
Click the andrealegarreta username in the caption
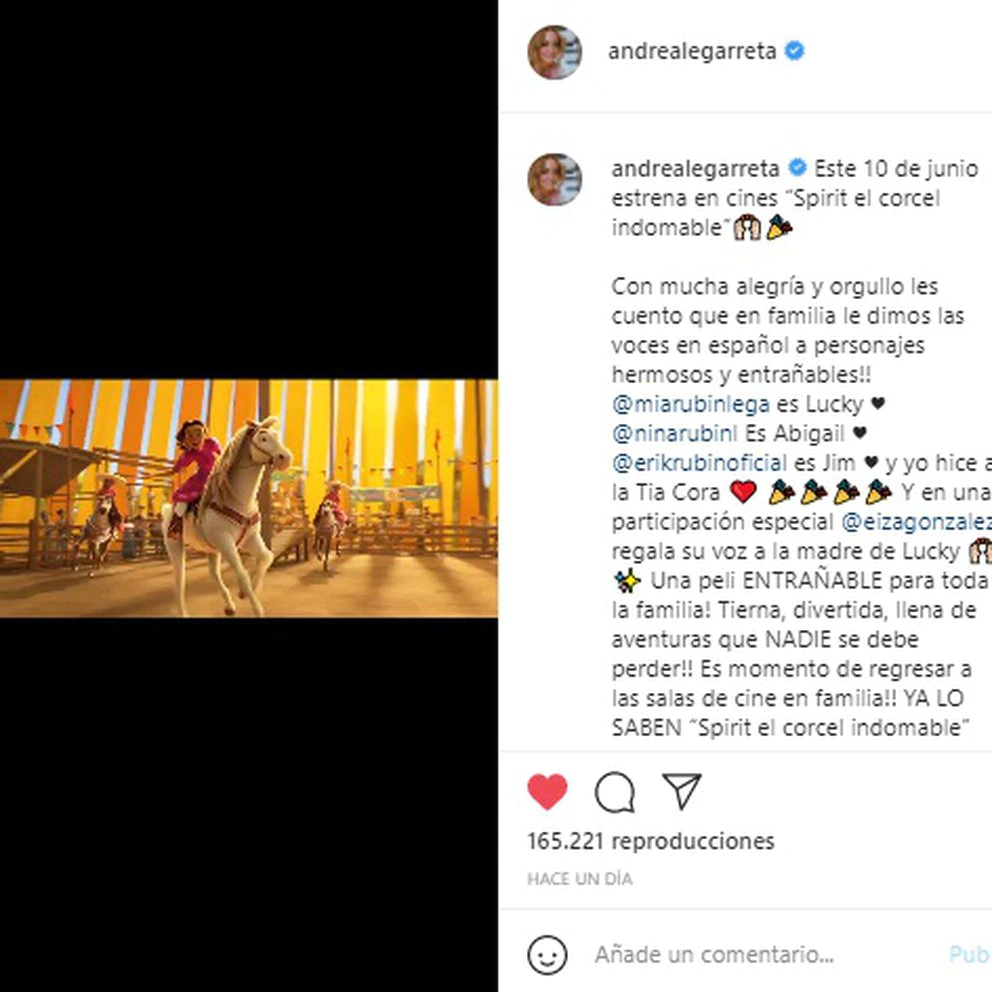click(x=695, y=168)
